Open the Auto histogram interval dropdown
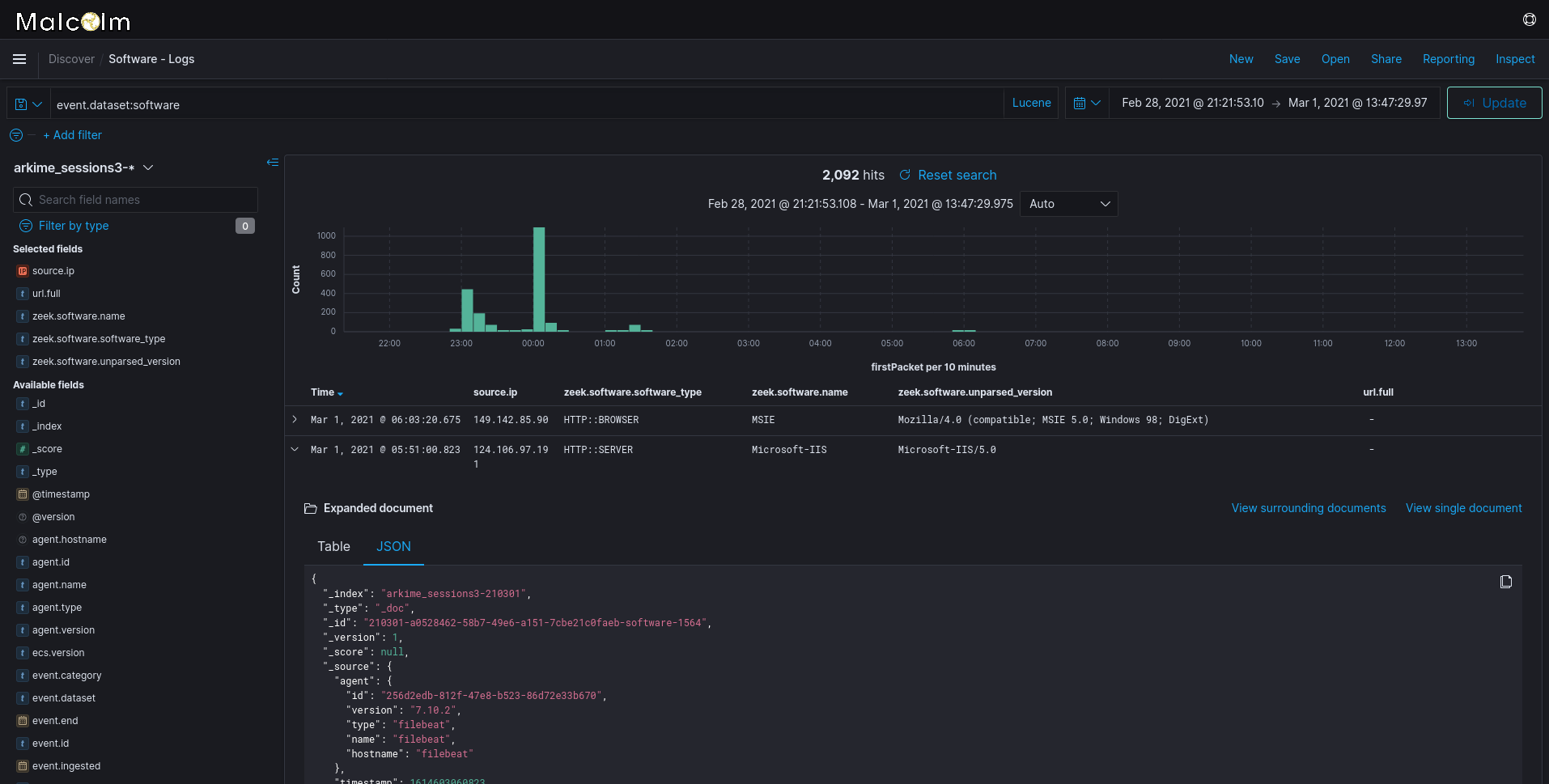Viewport: 1549px width, 784px height. (x=1068, y=203)
